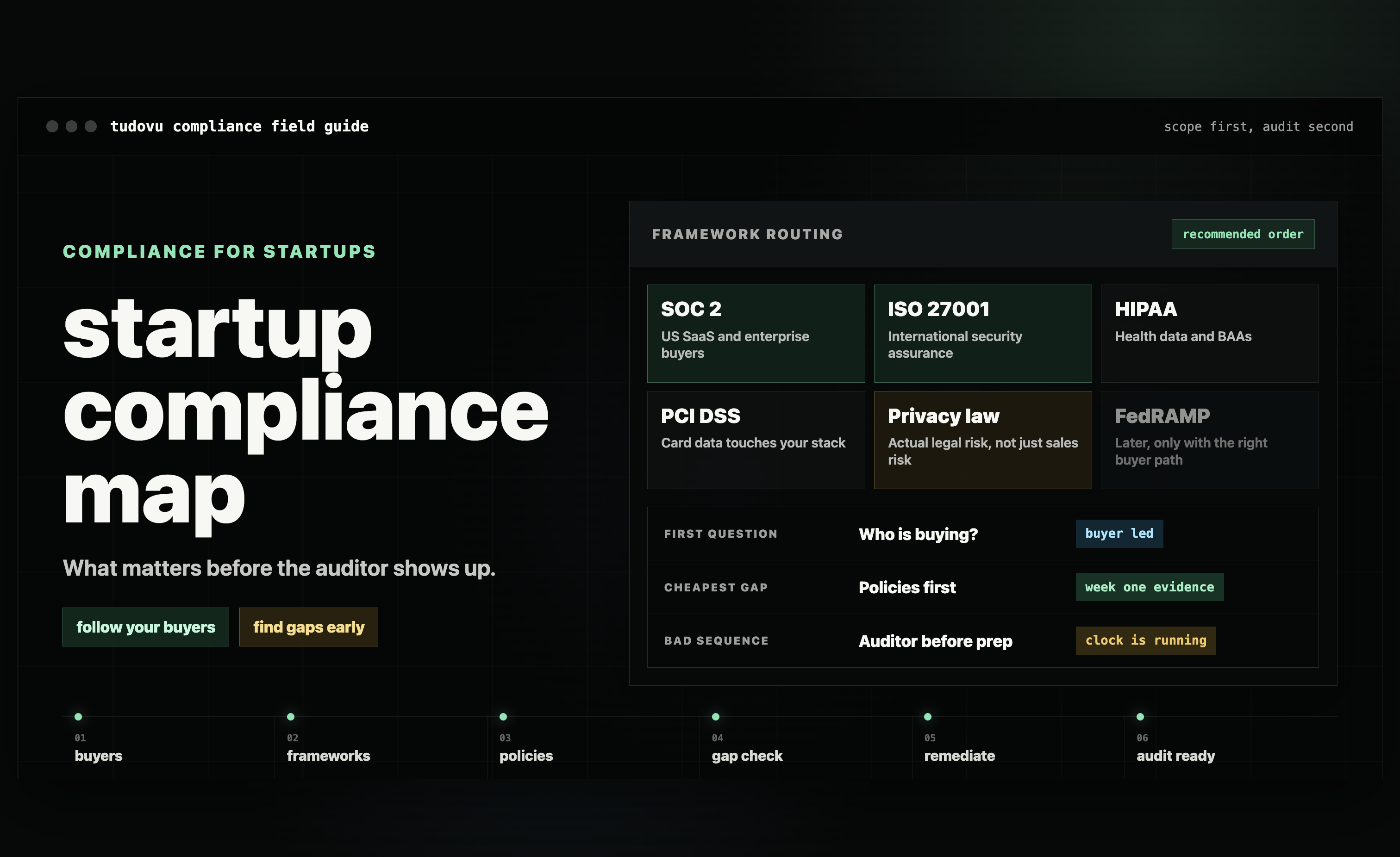Click the 'clock is running' tag
The width and height of the screenshot is (1400, 857).
[1145, 640]
